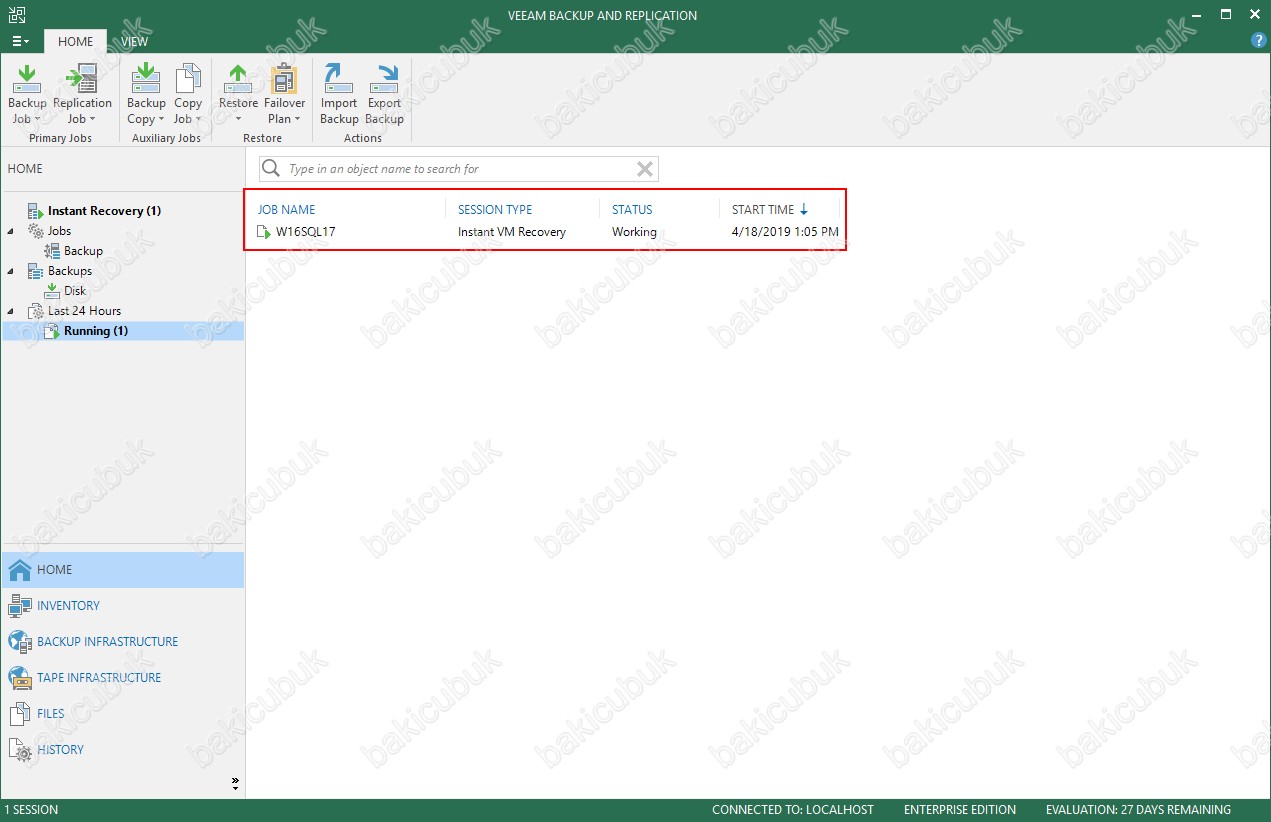The image size is (1271, 822).
Task: Select the Backup node under Jobs
Action: (83, 251)
